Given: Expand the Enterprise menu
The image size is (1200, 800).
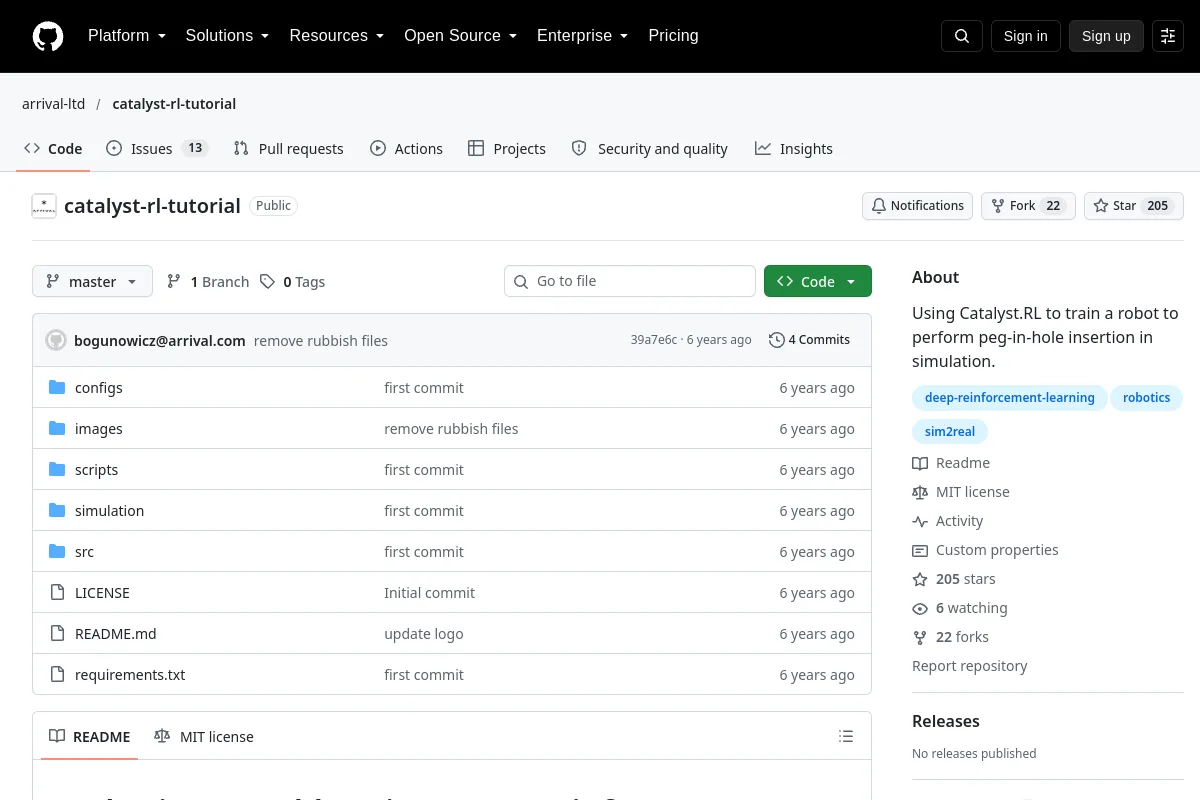Looking at the screenshot, I should pos(582,36).
